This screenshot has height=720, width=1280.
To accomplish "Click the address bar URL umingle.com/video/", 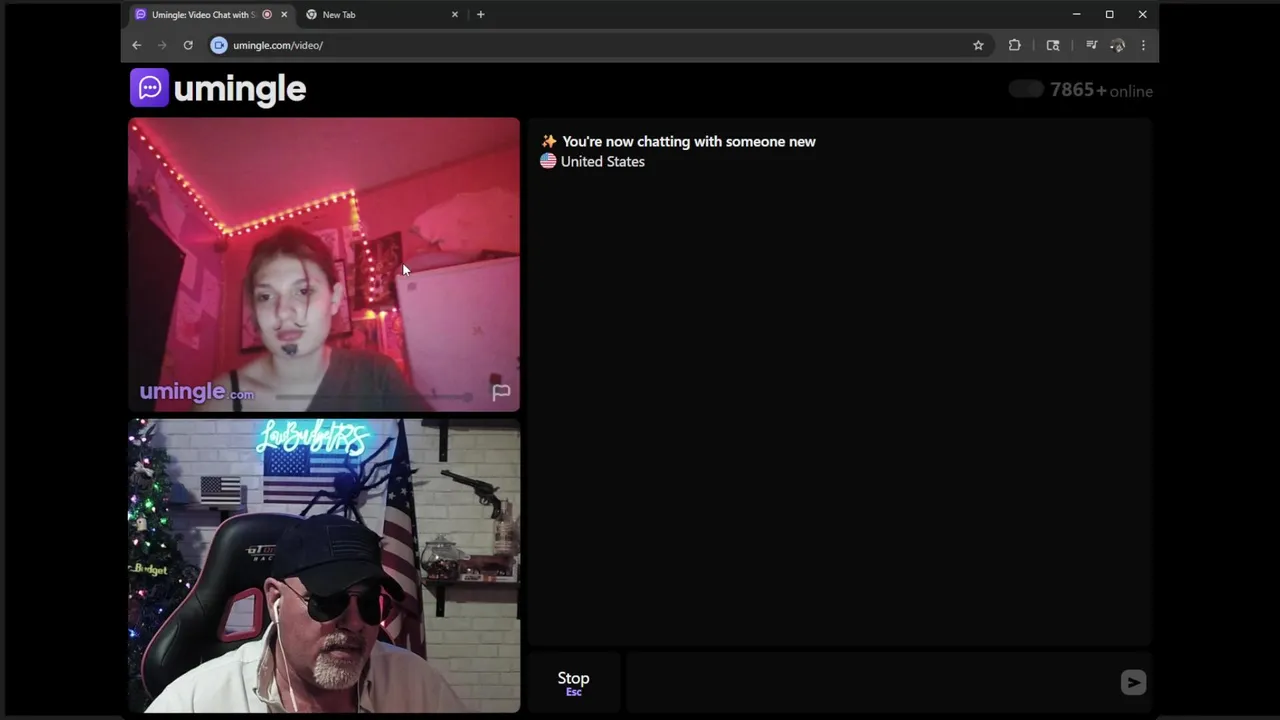I will coord(278,45).
